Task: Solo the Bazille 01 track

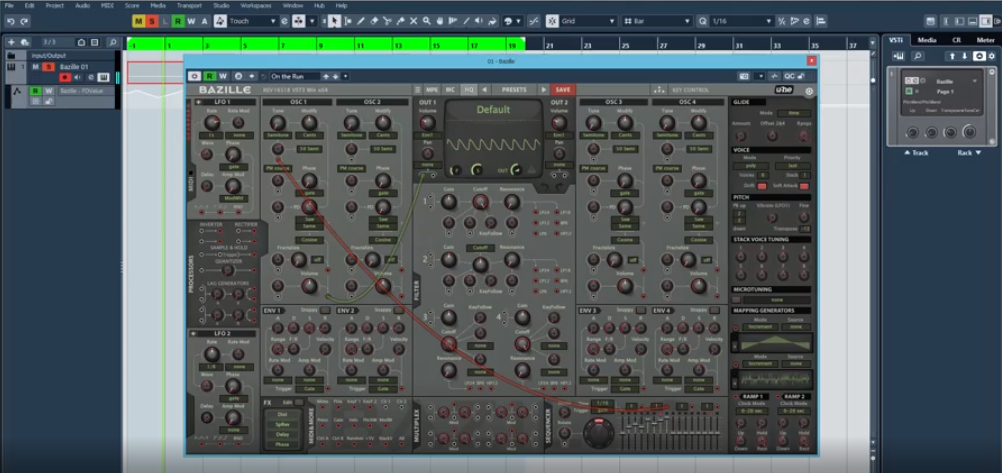Action: [x=47, y=66]
